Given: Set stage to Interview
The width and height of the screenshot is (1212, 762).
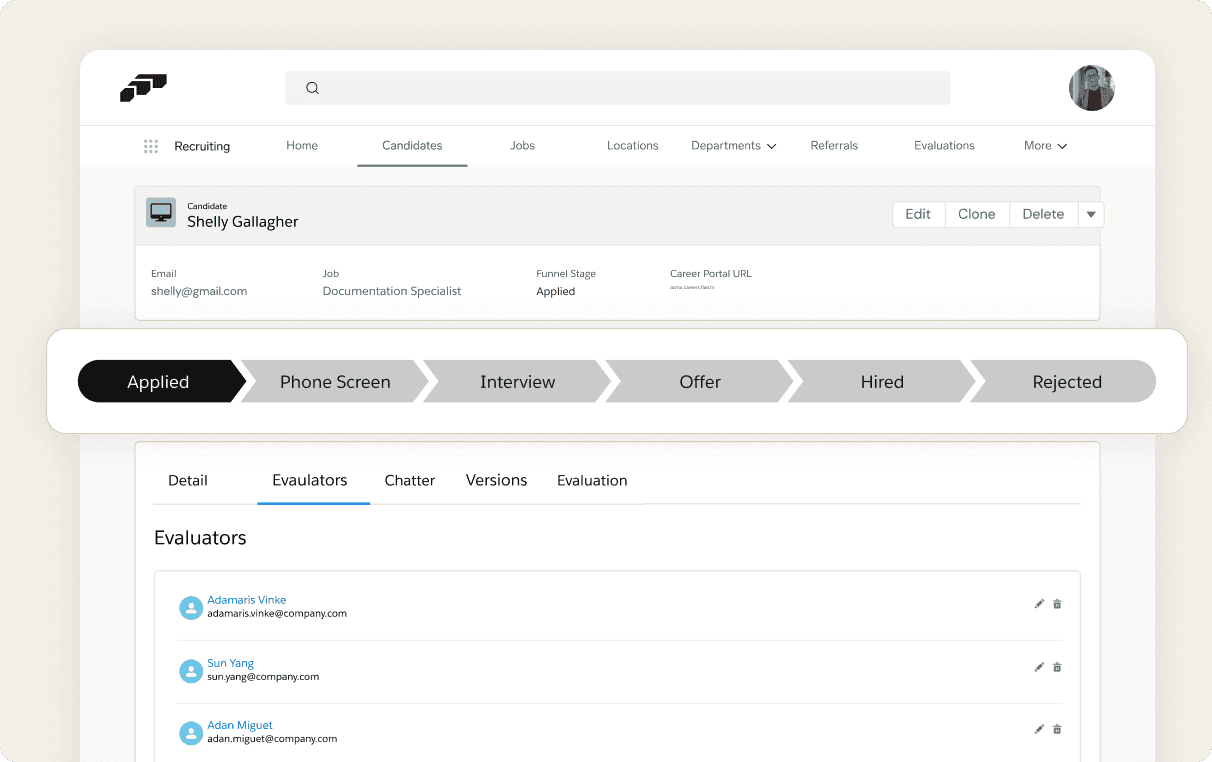Looking at the screenshot, I should (517, 382).
